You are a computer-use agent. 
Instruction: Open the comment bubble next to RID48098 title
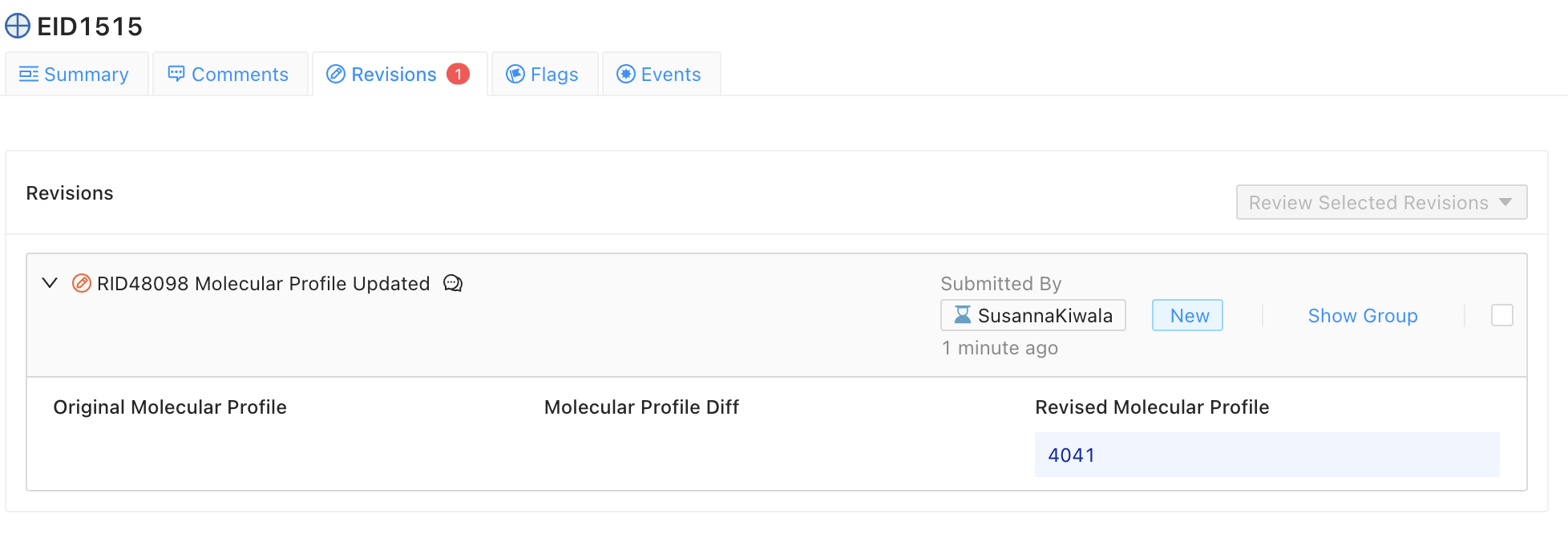pos(453,283)
